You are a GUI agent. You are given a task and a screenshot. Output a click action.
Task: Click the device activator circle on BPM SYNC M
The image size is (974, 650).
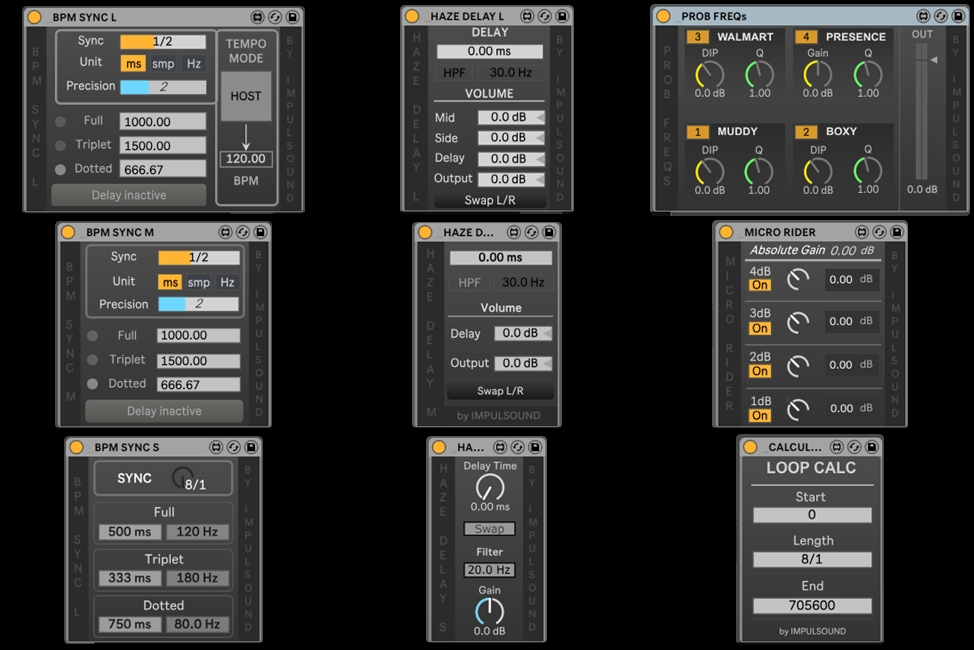tap(68, 233)
